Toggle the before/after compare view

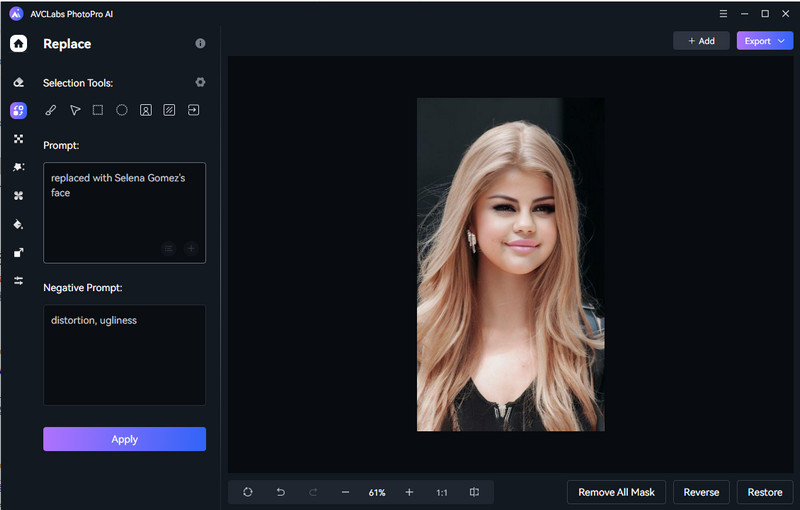(474, 492)
